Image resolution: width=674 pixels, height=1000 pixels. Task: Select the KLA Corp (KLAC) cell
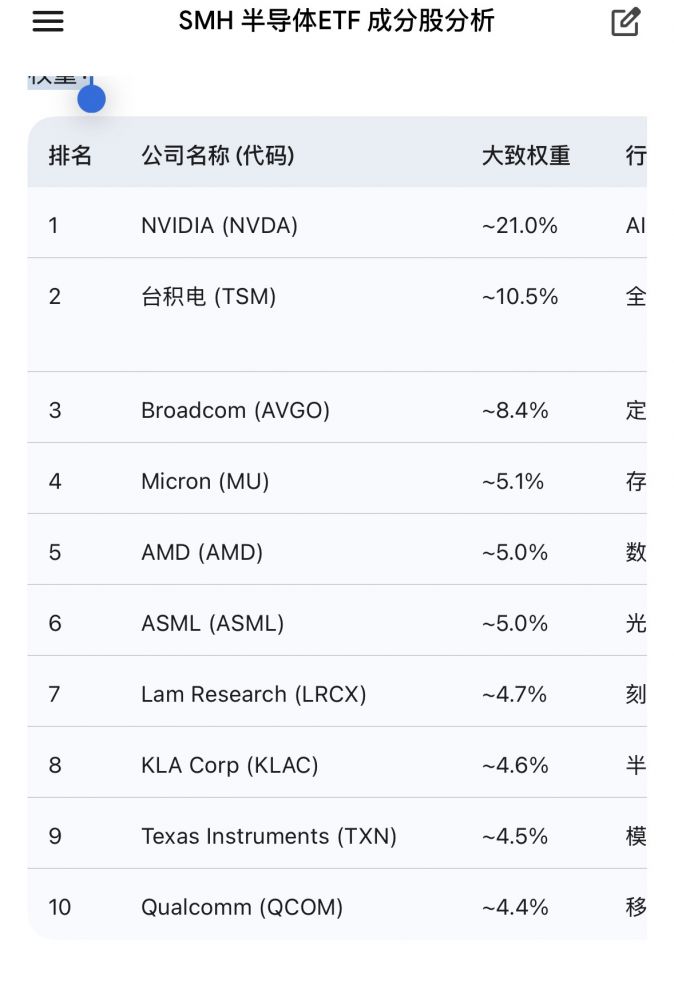(230, 765)
